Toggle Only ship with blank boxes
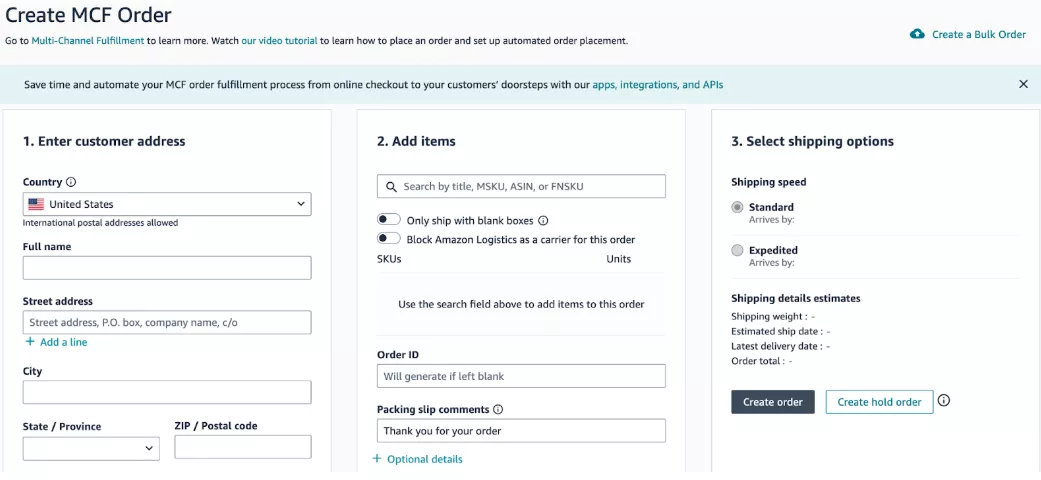This screenshot has height=480, width=1041. [389, 220]
